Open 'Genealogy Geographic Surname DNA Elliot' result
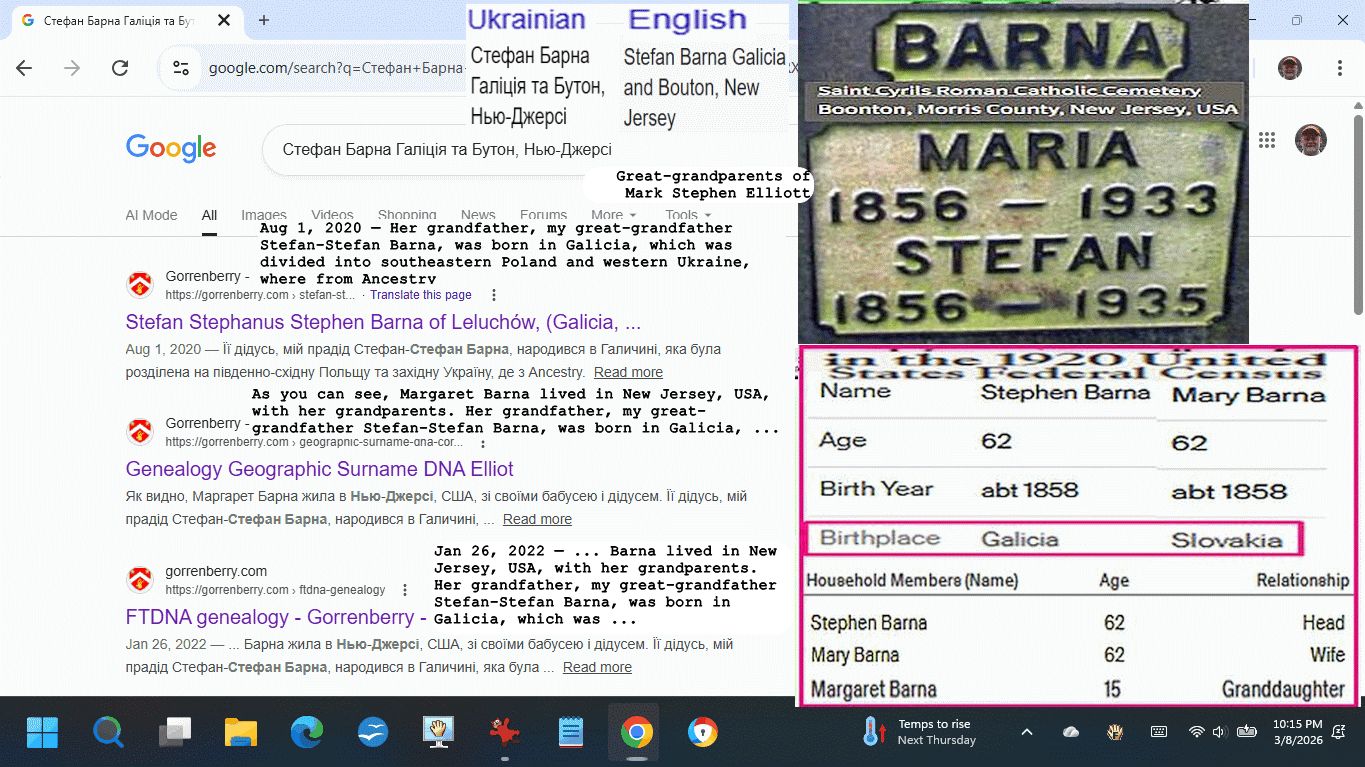Viewport: 1365px width, 767px height. point(319,469)
